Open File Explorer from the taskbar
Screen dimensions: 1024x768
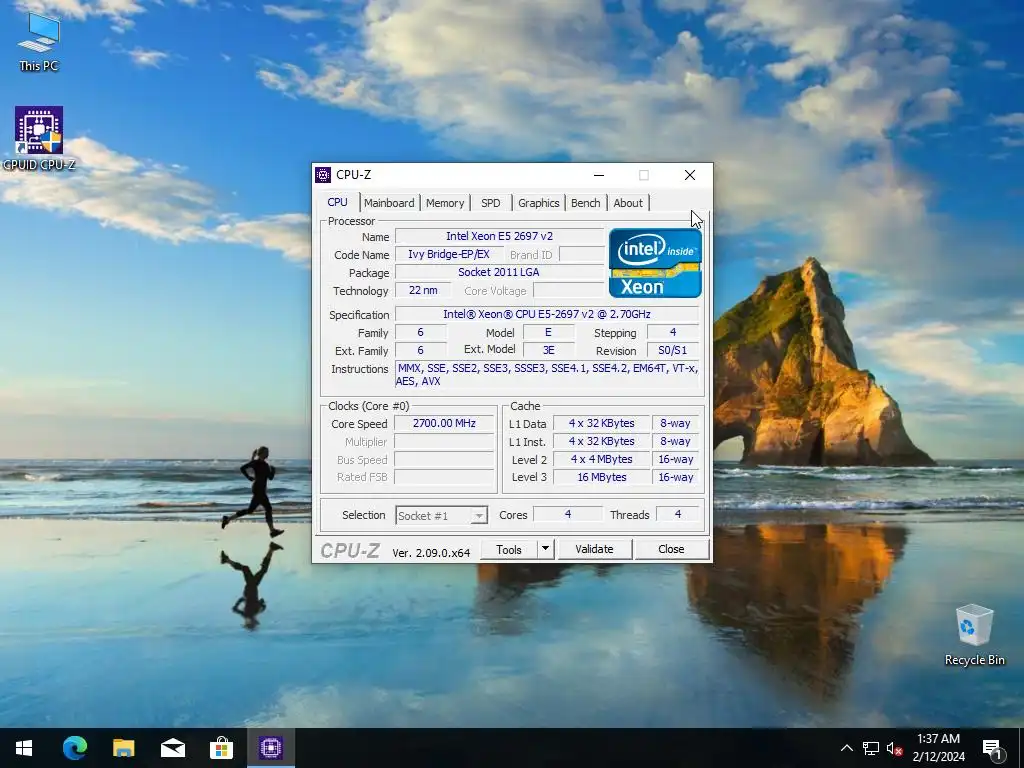pos(123,748)
